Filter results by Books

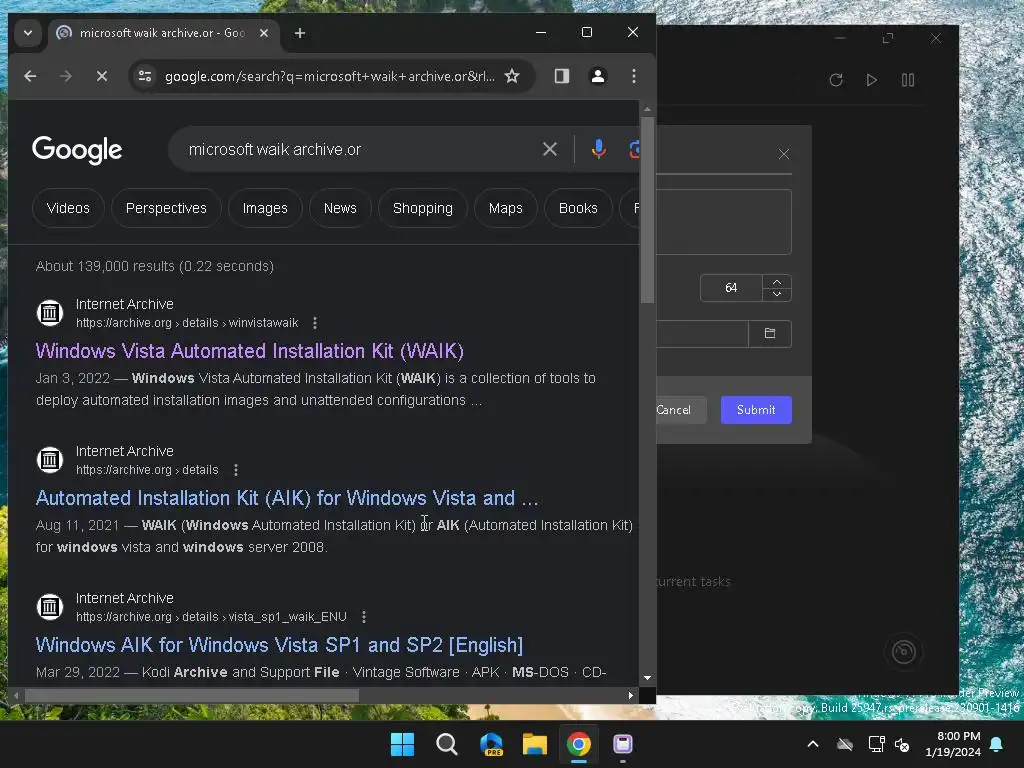pos(578,208)
